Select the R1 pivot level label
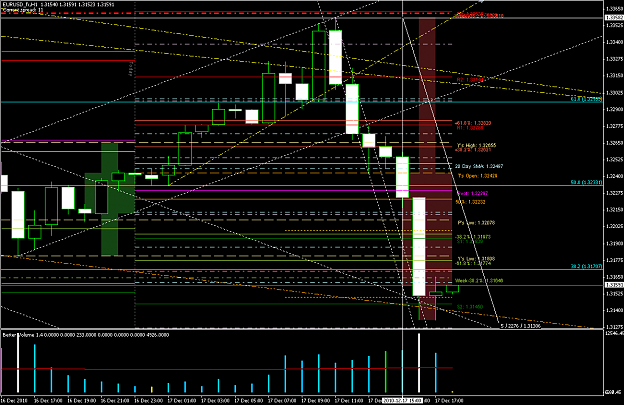The image size is (625, 406). click(470, 128)
